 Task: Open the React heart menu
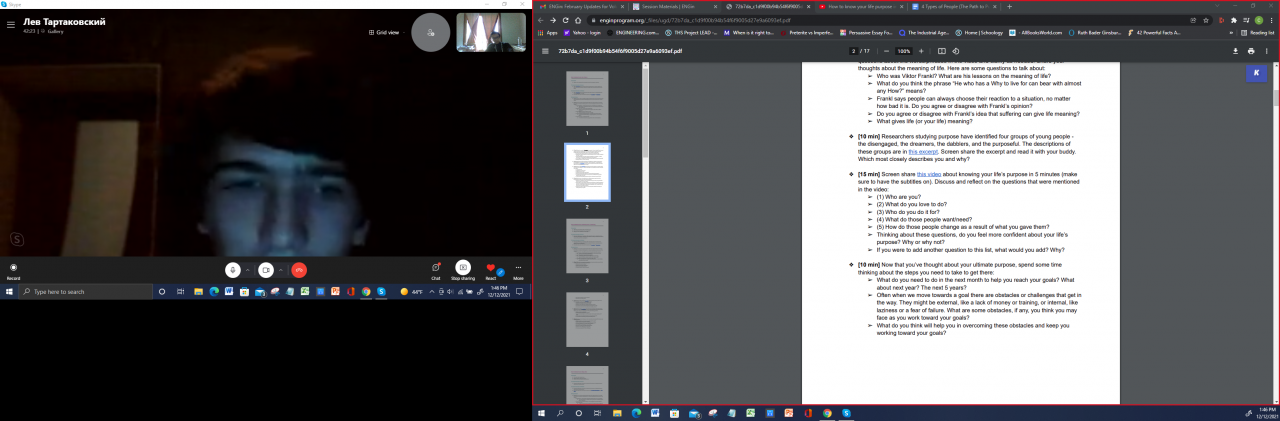coord(491,268)
